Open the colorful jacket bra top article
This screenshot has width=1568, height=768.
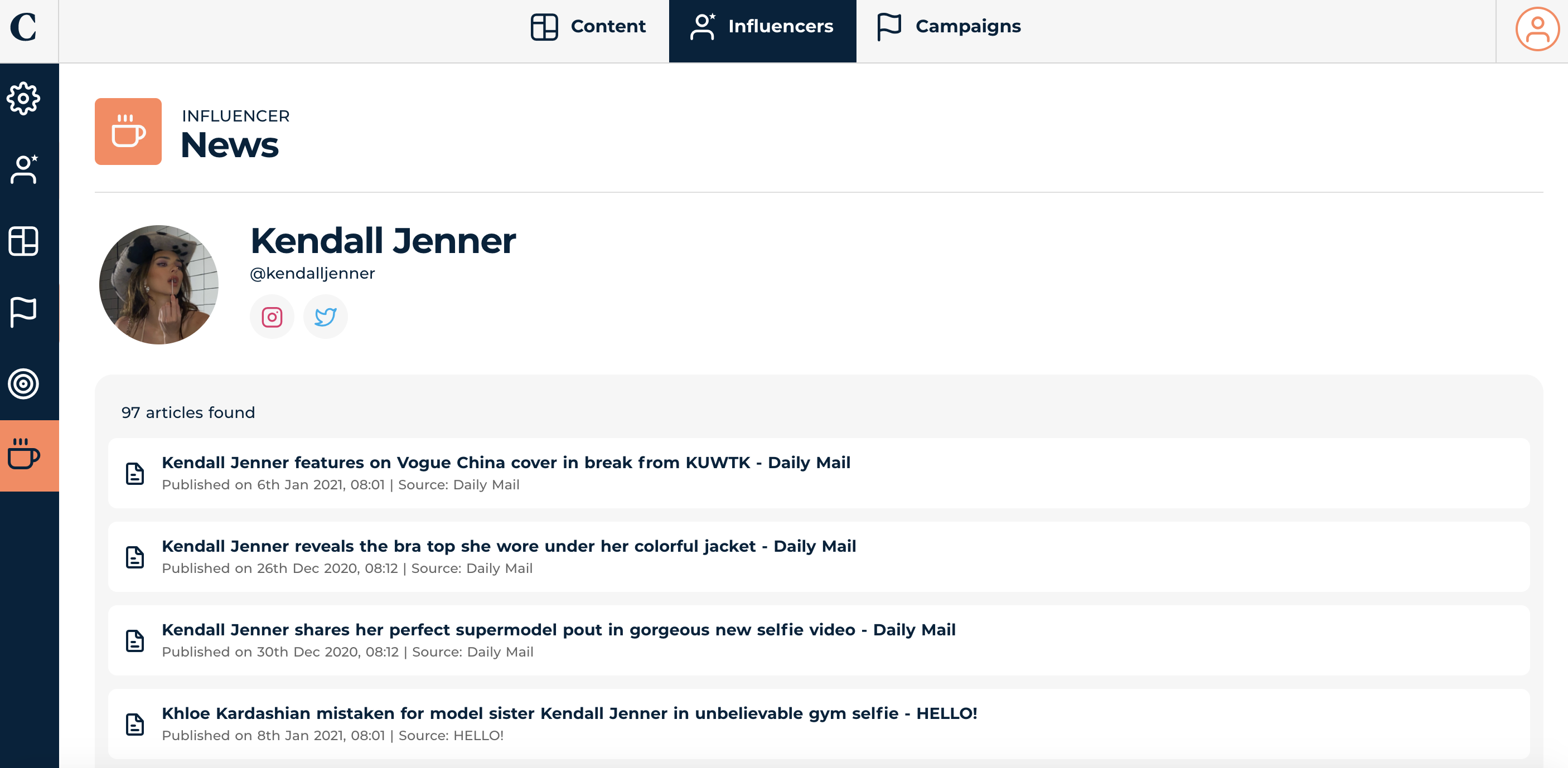[508, 546]
